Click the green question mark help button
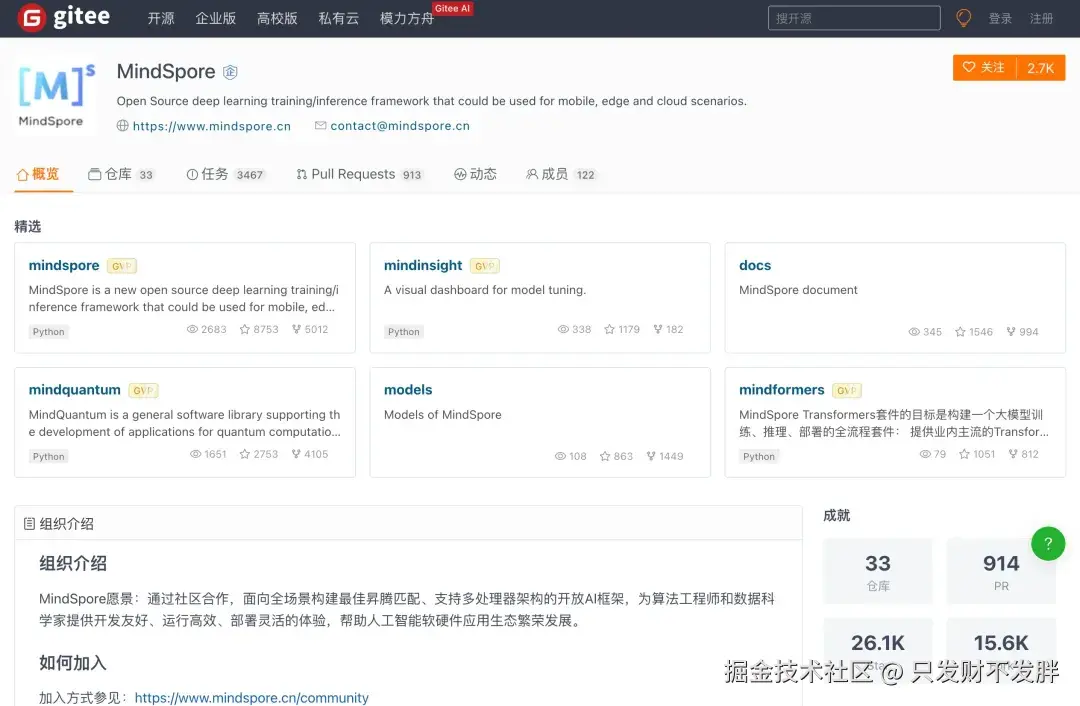 [1048, 544]
